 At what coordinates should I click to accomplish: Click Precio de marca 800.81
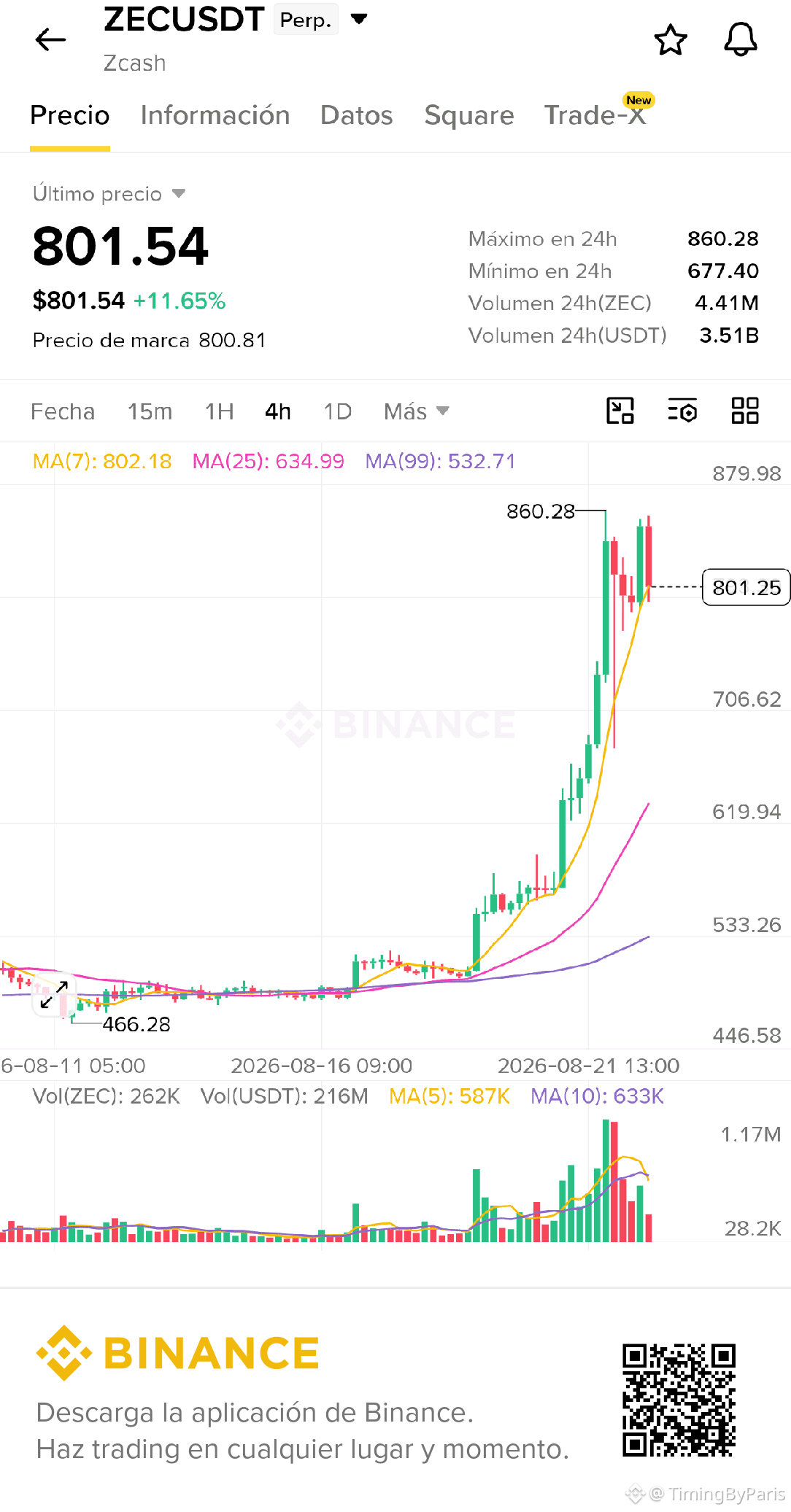pos(150,341)
